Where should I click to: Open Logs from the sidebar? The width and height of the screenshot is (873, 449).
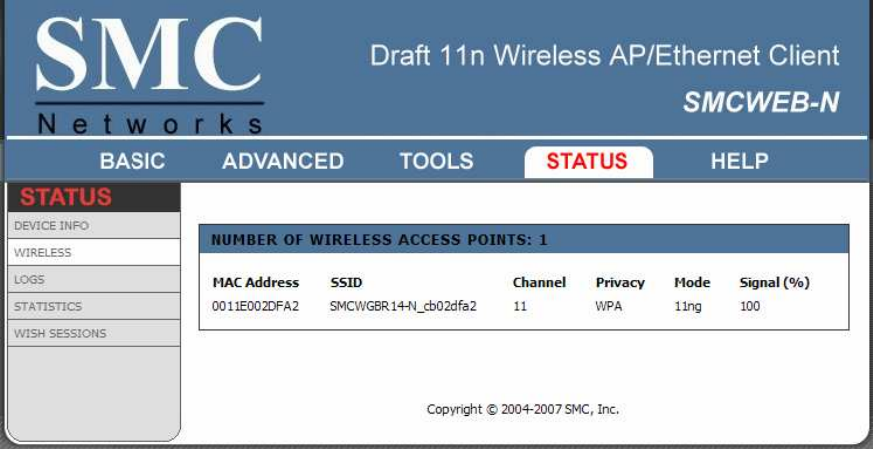tap(94, 279)
